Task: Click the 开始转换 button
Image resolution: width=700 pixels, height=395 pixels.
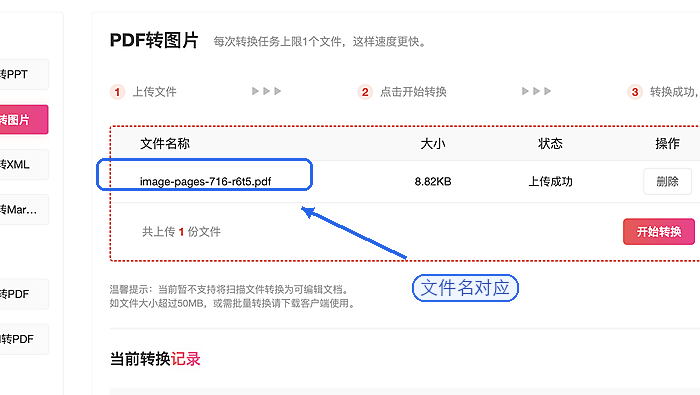Action: click(658, 232)
